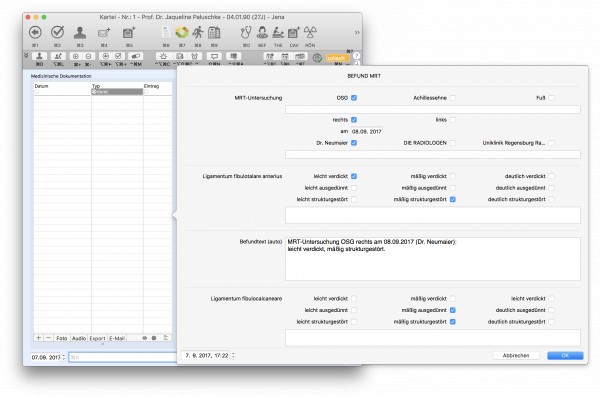Click the circled minus icon in second toolbar

coord(88,56)
